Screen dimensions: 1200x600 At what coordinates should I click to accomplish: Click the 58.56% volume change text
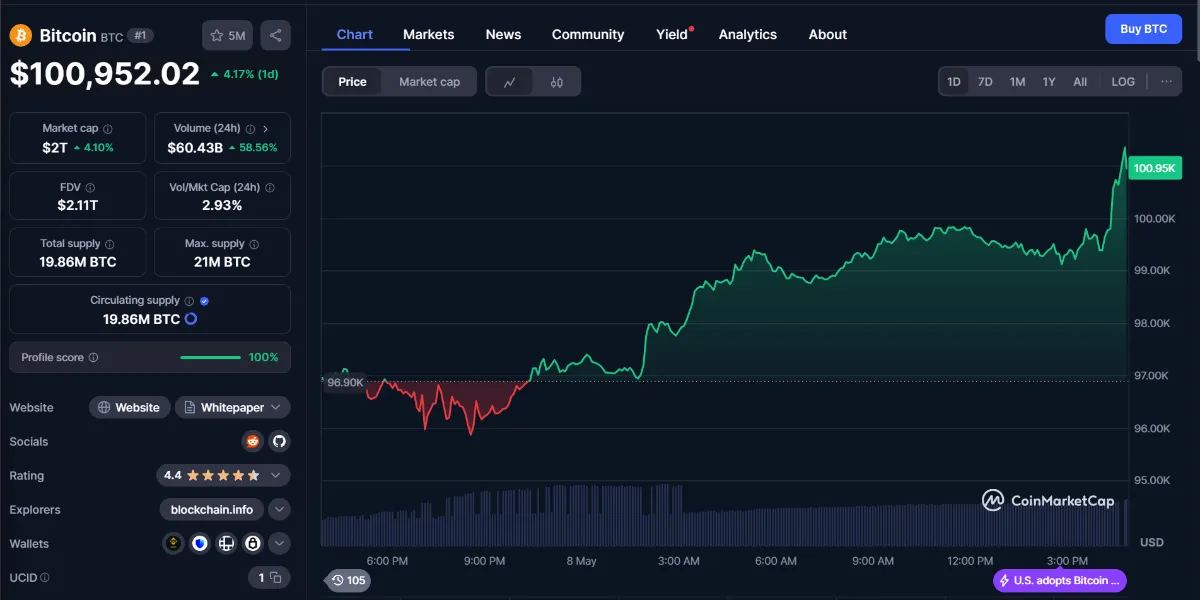(x=258, y=147)
